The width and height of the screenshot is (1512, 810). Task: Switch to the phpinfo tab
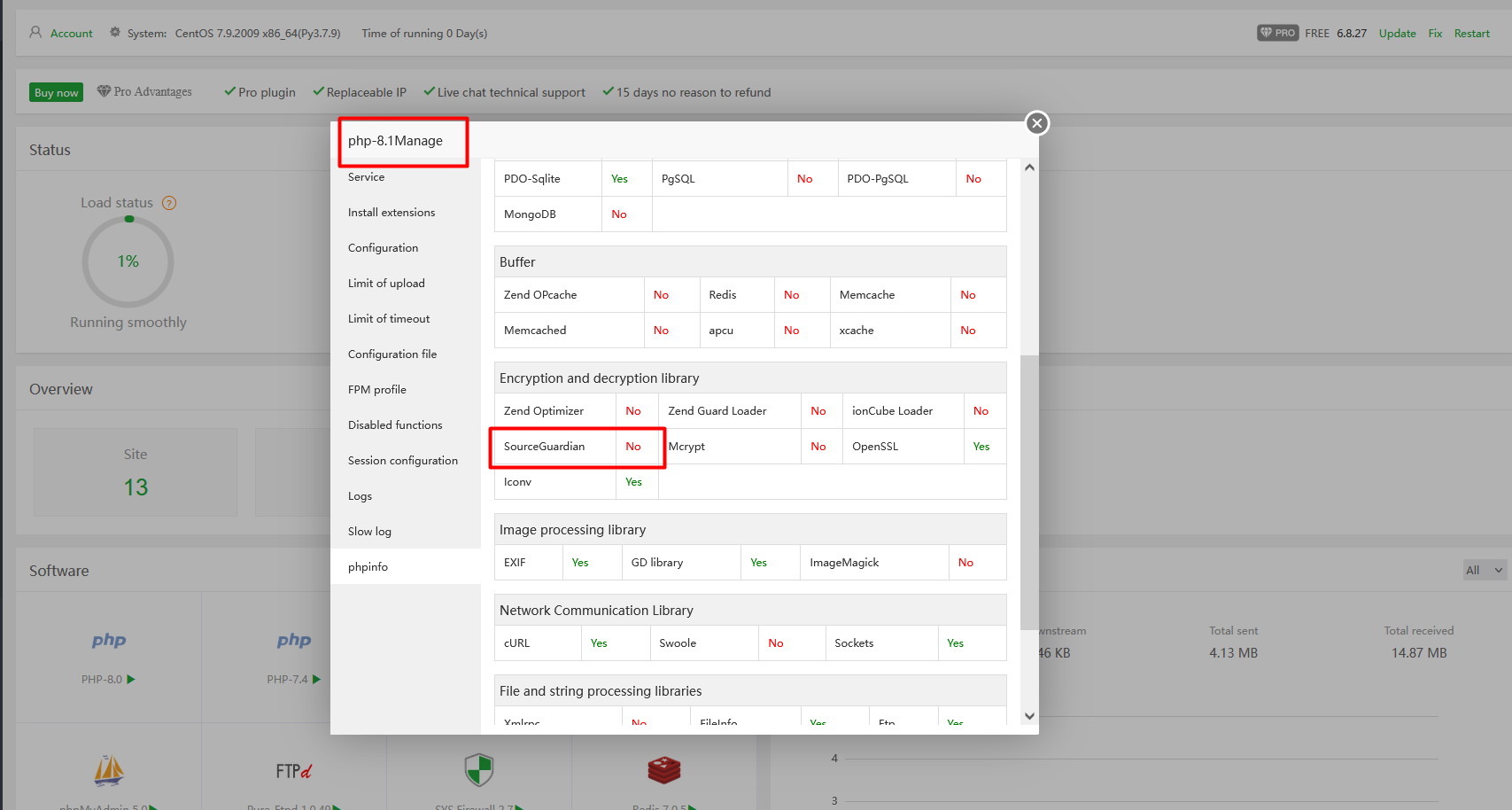[x=368, y=566]
